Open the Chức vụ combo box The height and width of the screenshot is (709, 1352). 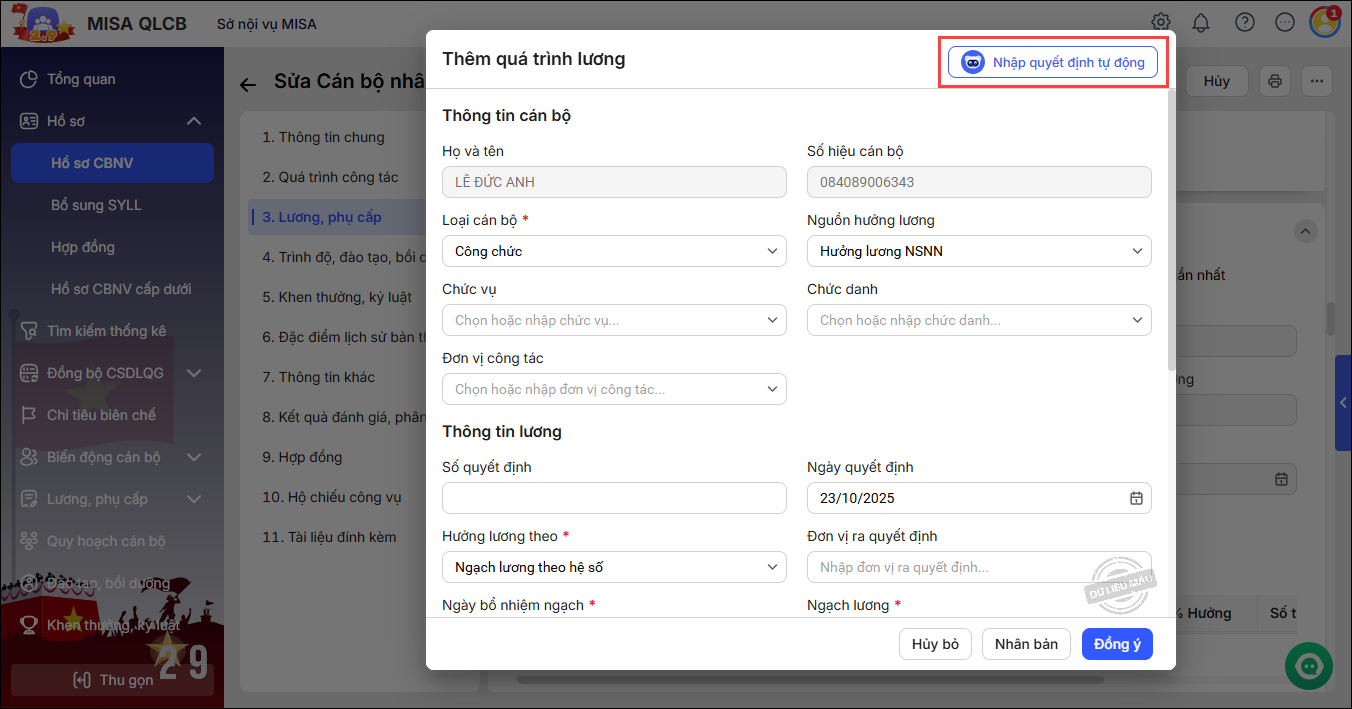click(614, 320)
